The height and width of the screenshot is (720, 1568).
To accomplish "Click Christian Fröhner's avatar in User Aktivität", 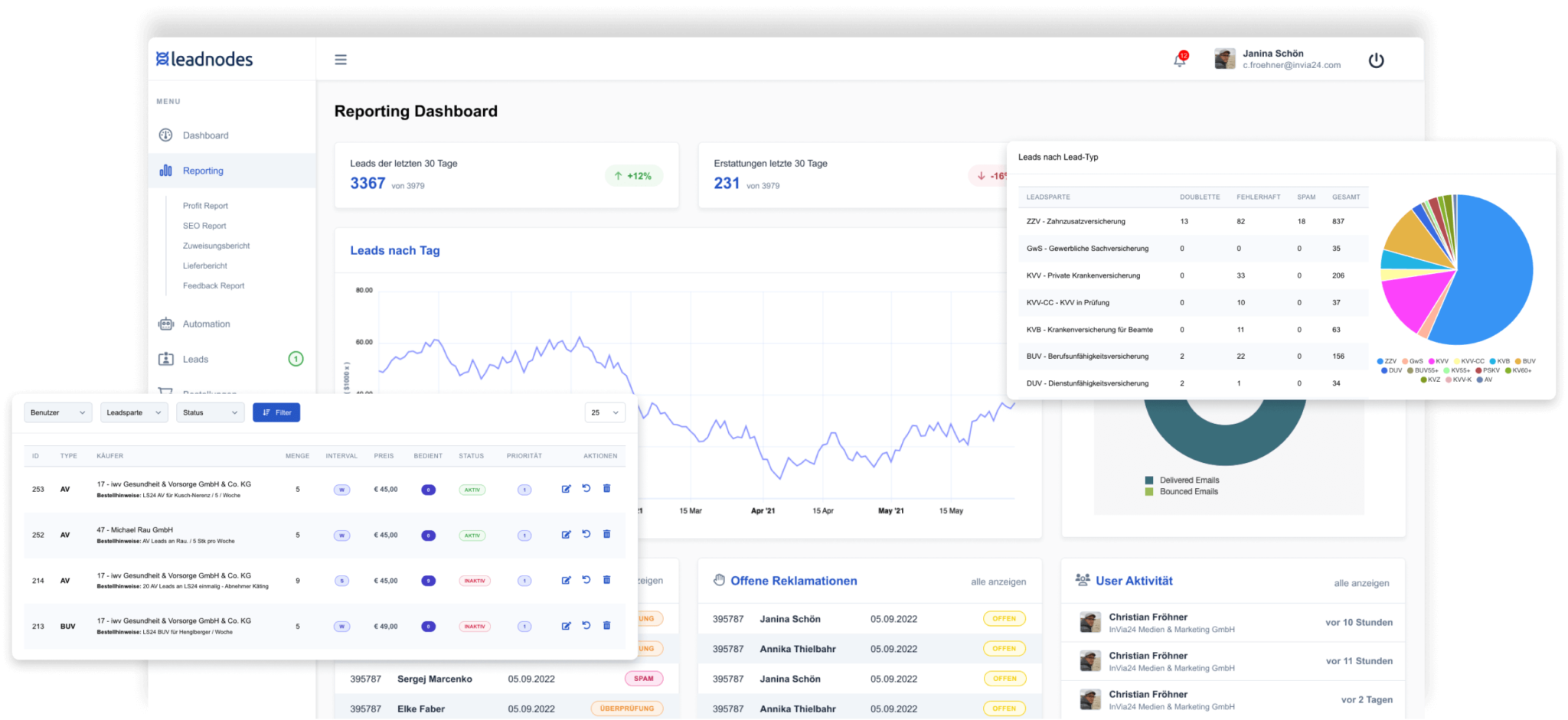I will pos(1090,622).
